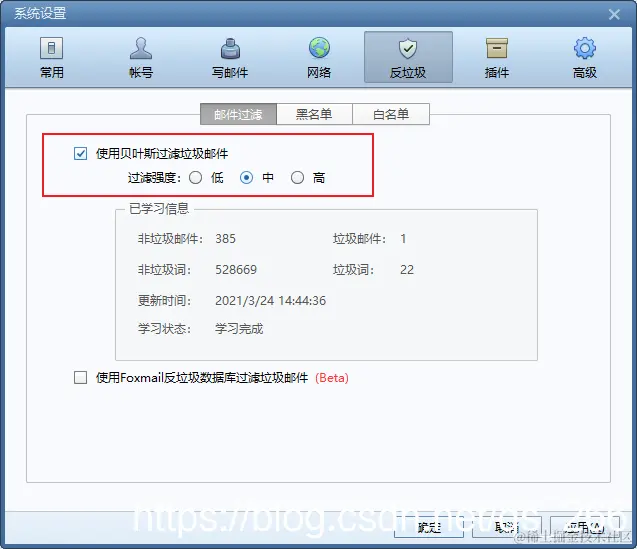The width and height of the screenshot is (637, 549).
Task: Open the 高级 advanced gear icon
Action: [x=585, y=57]
